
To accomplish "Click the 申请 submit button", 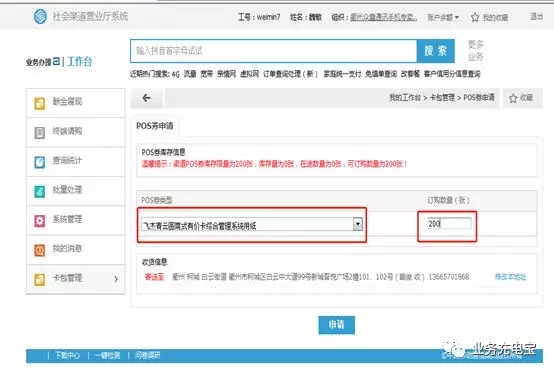I will 336,325.
